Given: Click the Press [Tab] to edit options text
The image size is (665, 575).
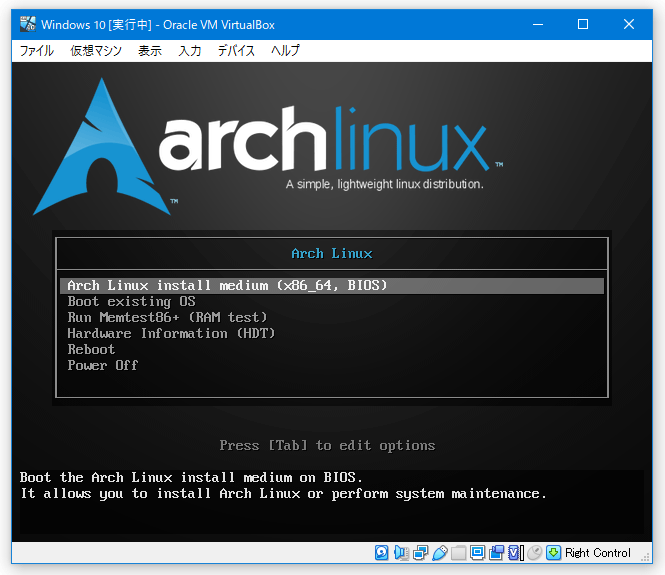Looking at the screenshot, I should click(327, 445).
